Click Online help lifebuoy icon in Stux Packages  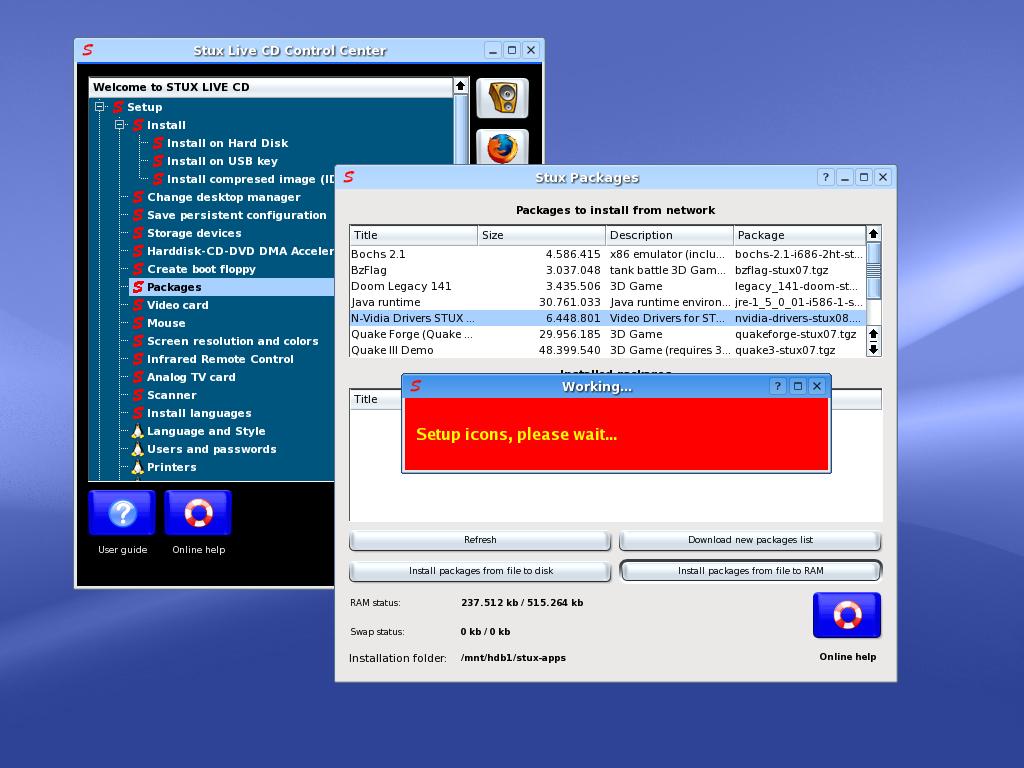tap(847, 615)
